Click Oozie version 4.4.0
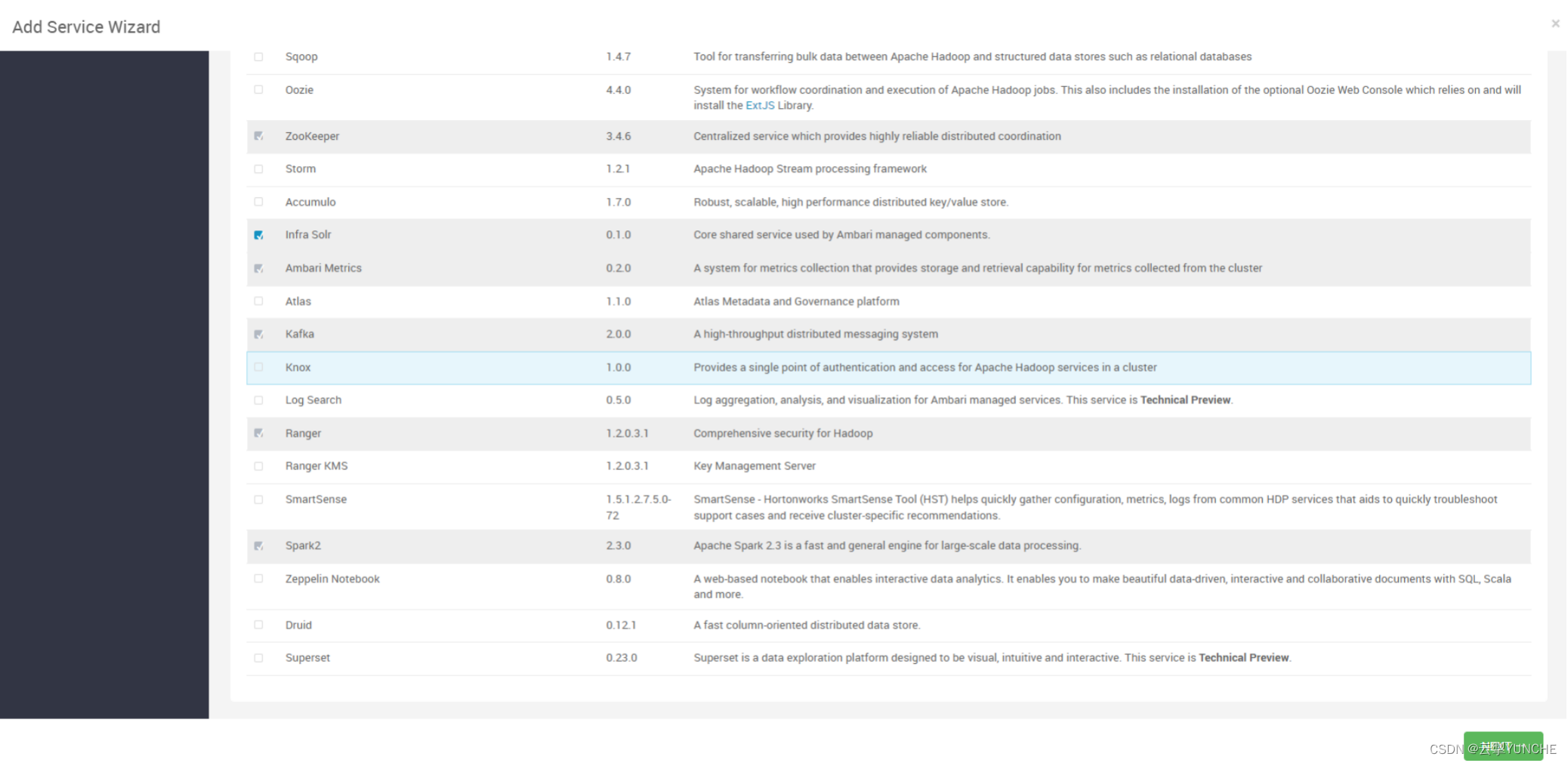Image resolution: width=1568 pixels, height=763 pixels. (x=618, y=89)
